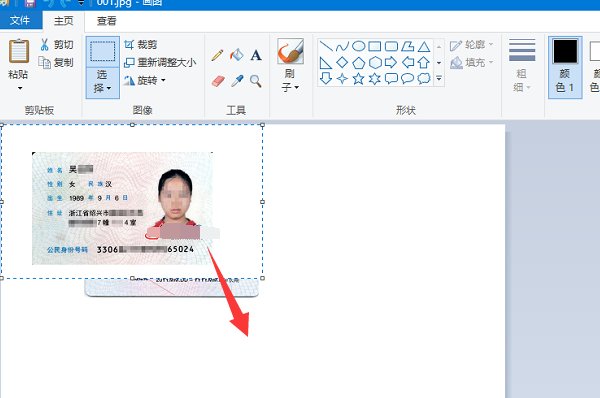Click the rectangular selection tool icon
Image resolution: width=600 pixels, height=398 pixels.
103,52
